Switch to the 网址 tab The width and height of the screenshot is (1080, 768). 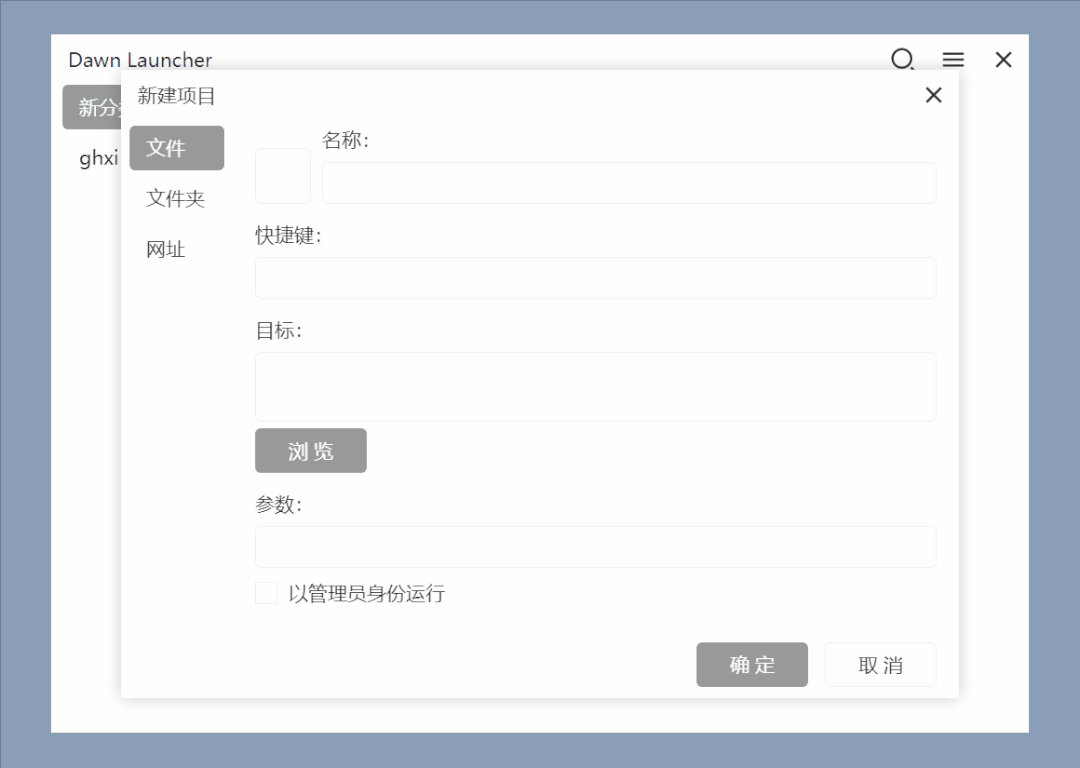tap(166, 249)
